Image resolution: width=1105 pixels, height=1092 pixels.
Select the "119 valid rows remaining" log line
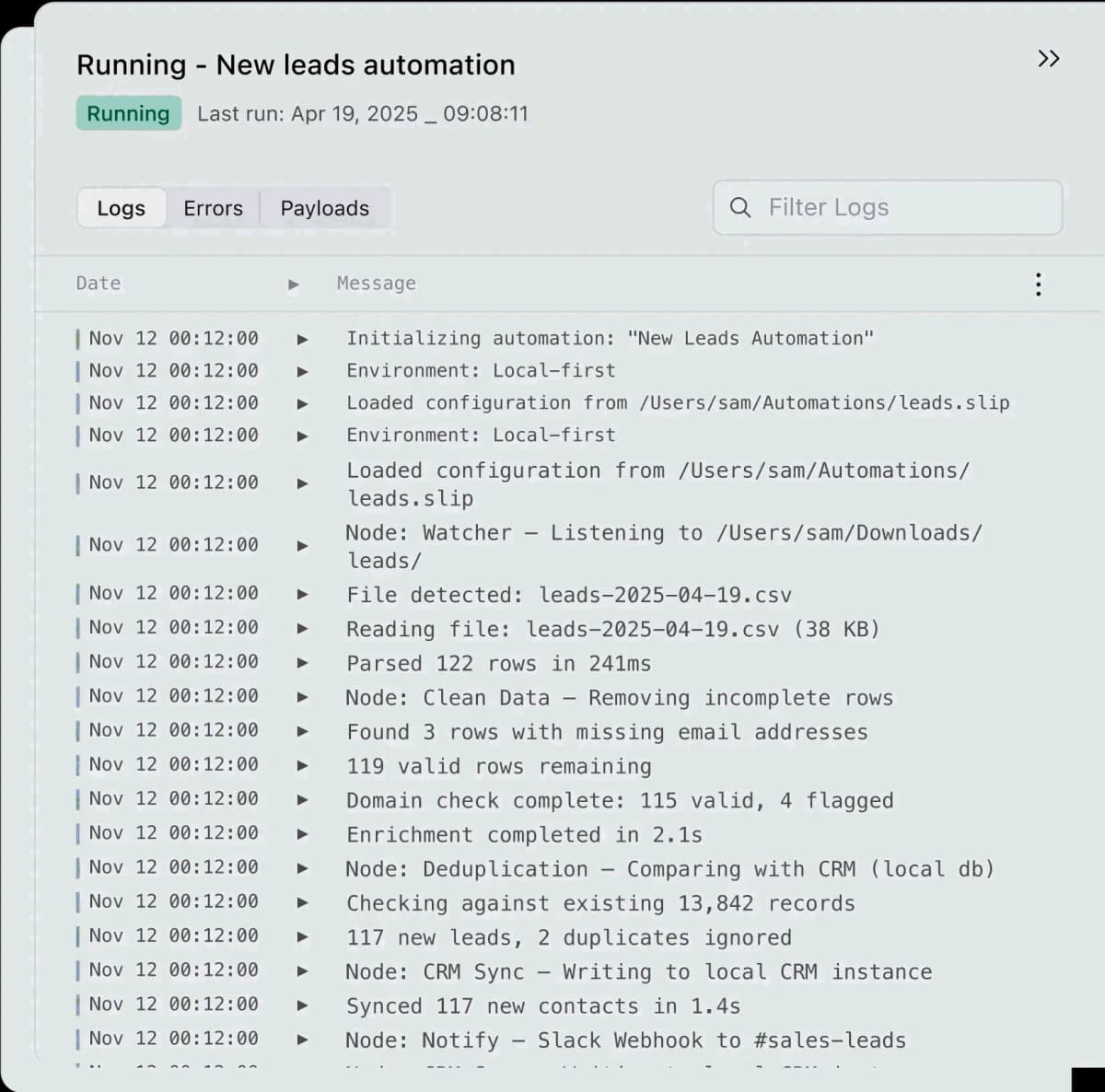pyautogui.click(x=498, y=766)
